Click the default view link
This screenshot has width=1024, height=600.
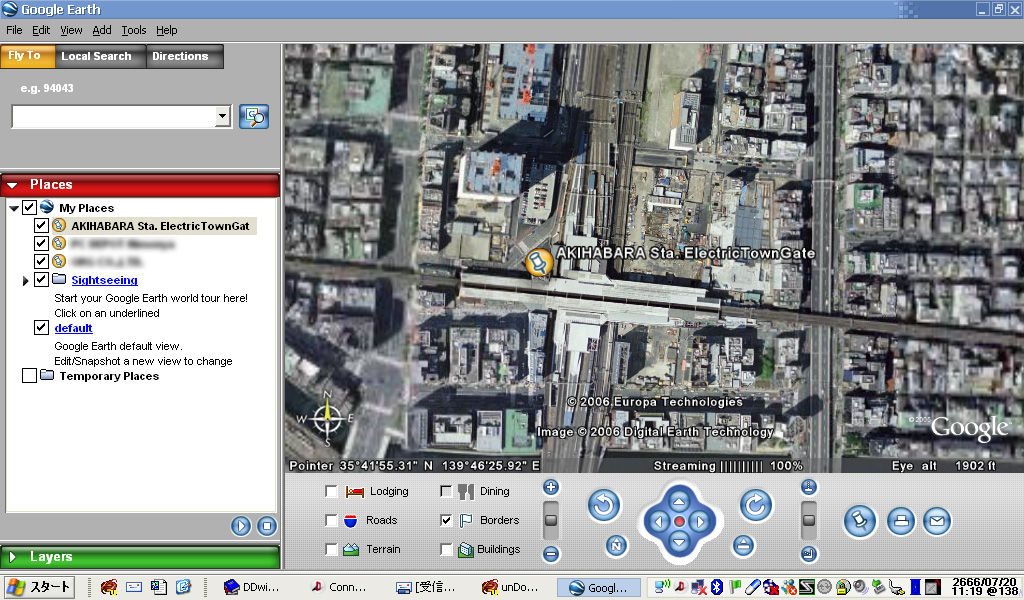coord(73,328)
